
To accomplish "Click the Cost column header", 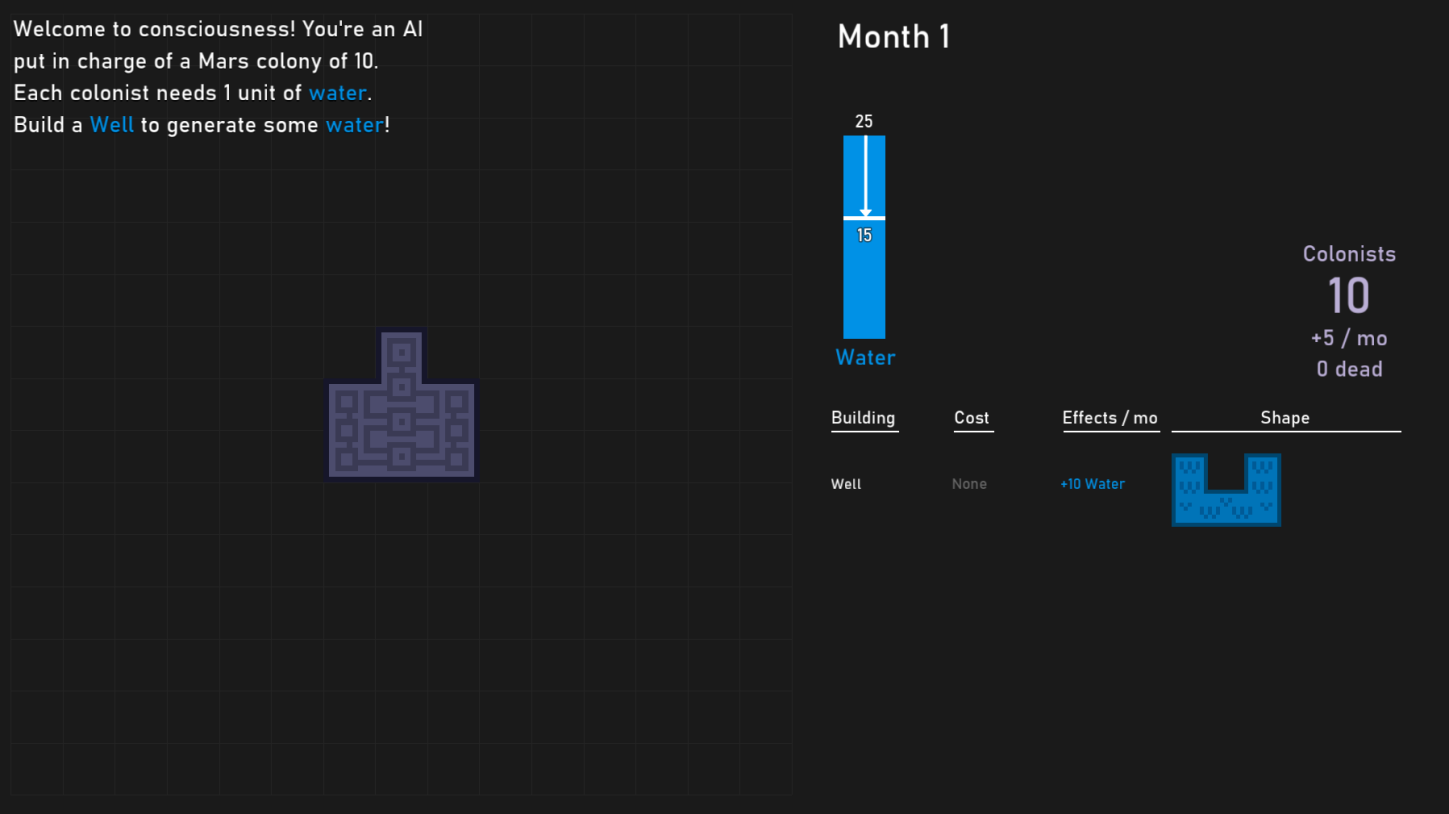I will (971, 418).
